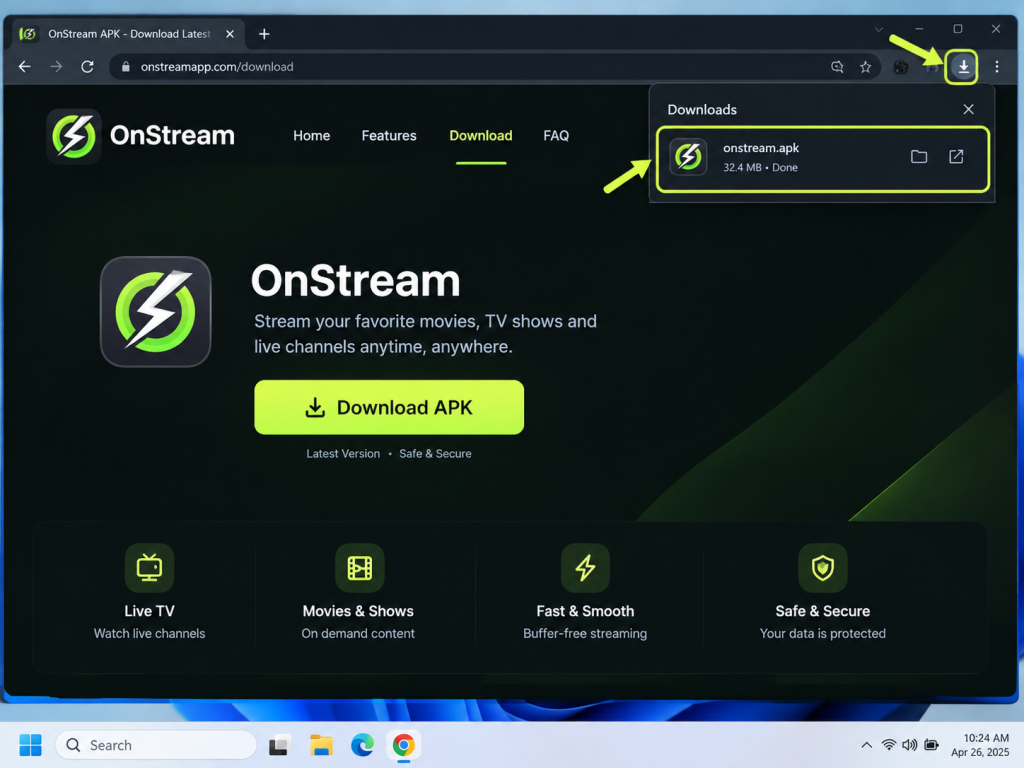Open the Windows Start menu

tap(30, 745)
